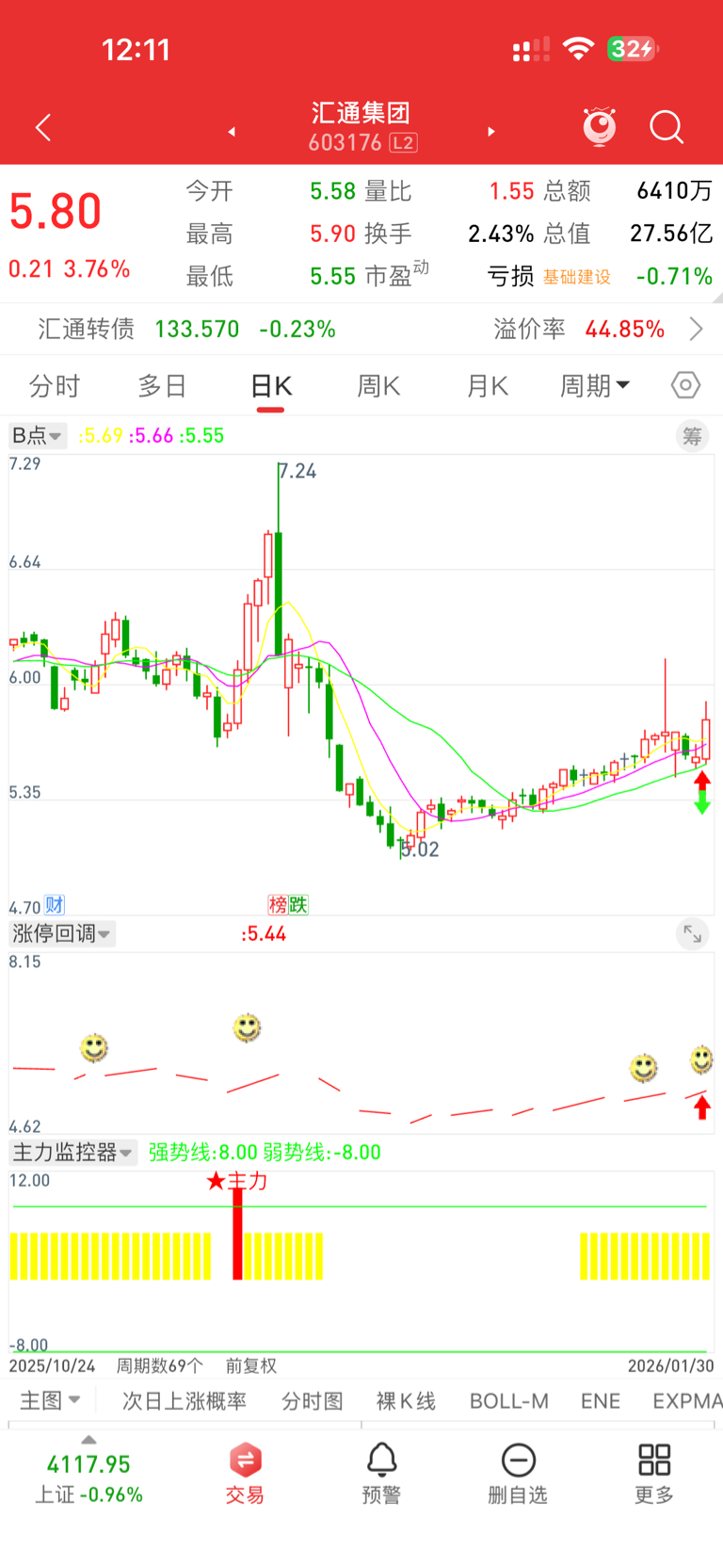Tap the 5.02 low price label on chart
Image resolution: width=723 pixels, height=1568 pixels.
(420, 849)
